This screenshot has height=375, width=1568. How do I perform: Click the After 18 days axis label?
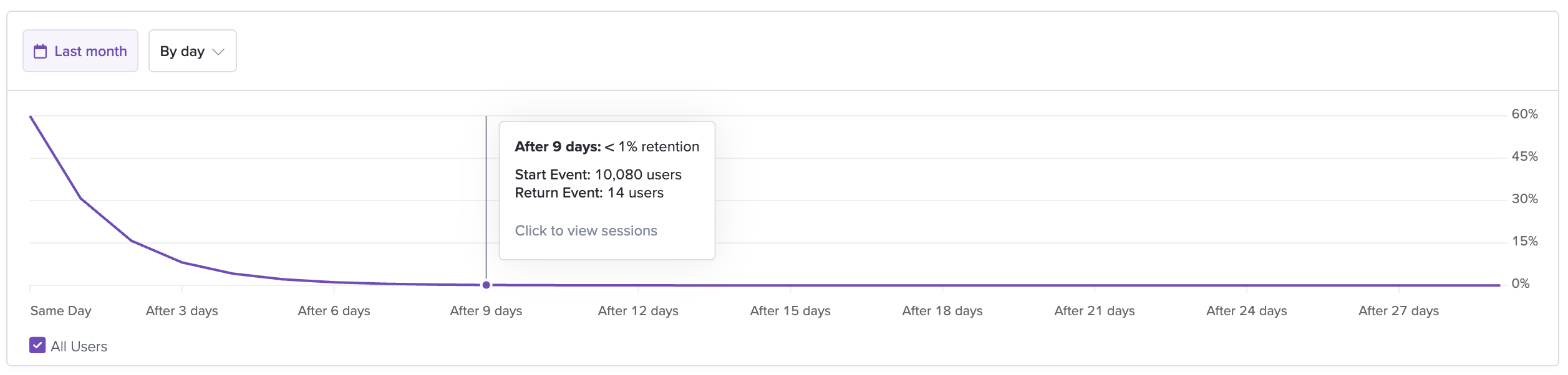tap(942, 311)
